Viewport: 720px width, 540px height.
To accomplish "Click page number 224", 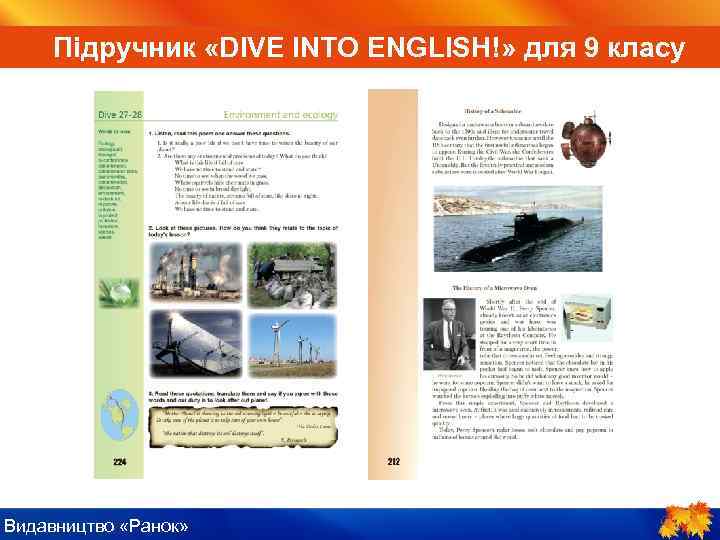I will click(x=119, y=462).
